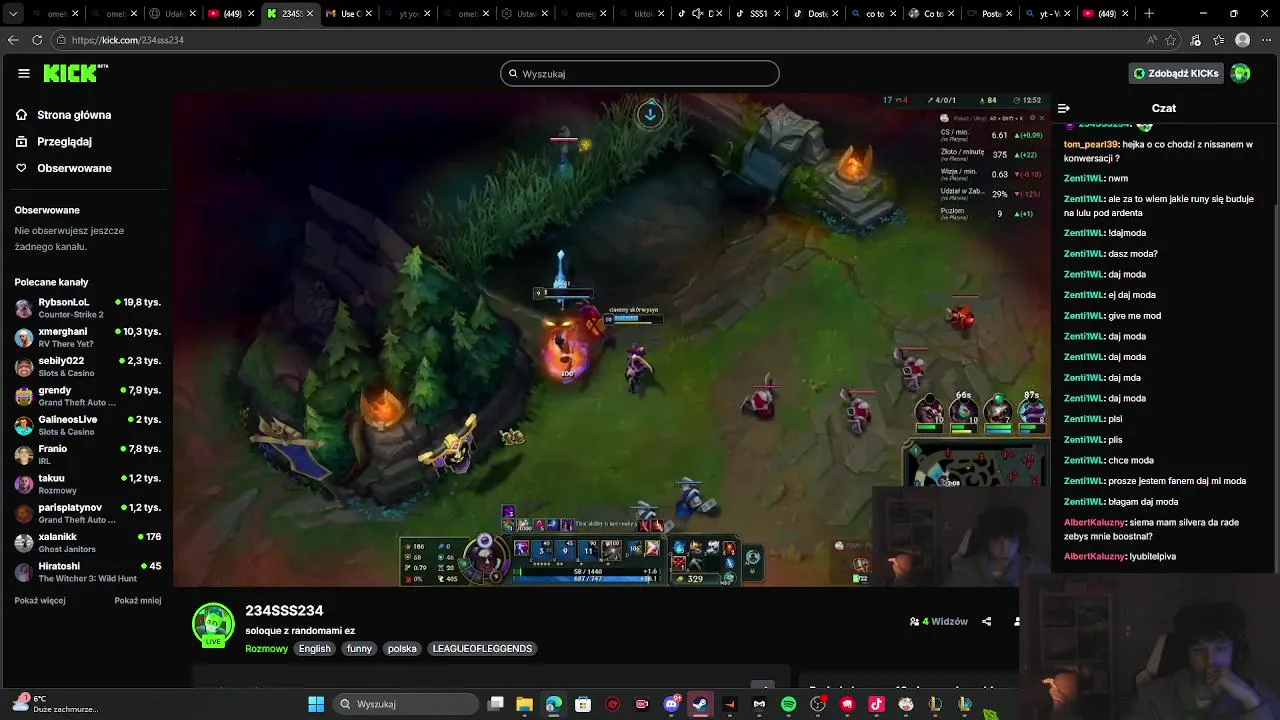Viewport: 1280px width, 720px height.
Task: Open Obserwowane in sidebar
Action: 74,168
